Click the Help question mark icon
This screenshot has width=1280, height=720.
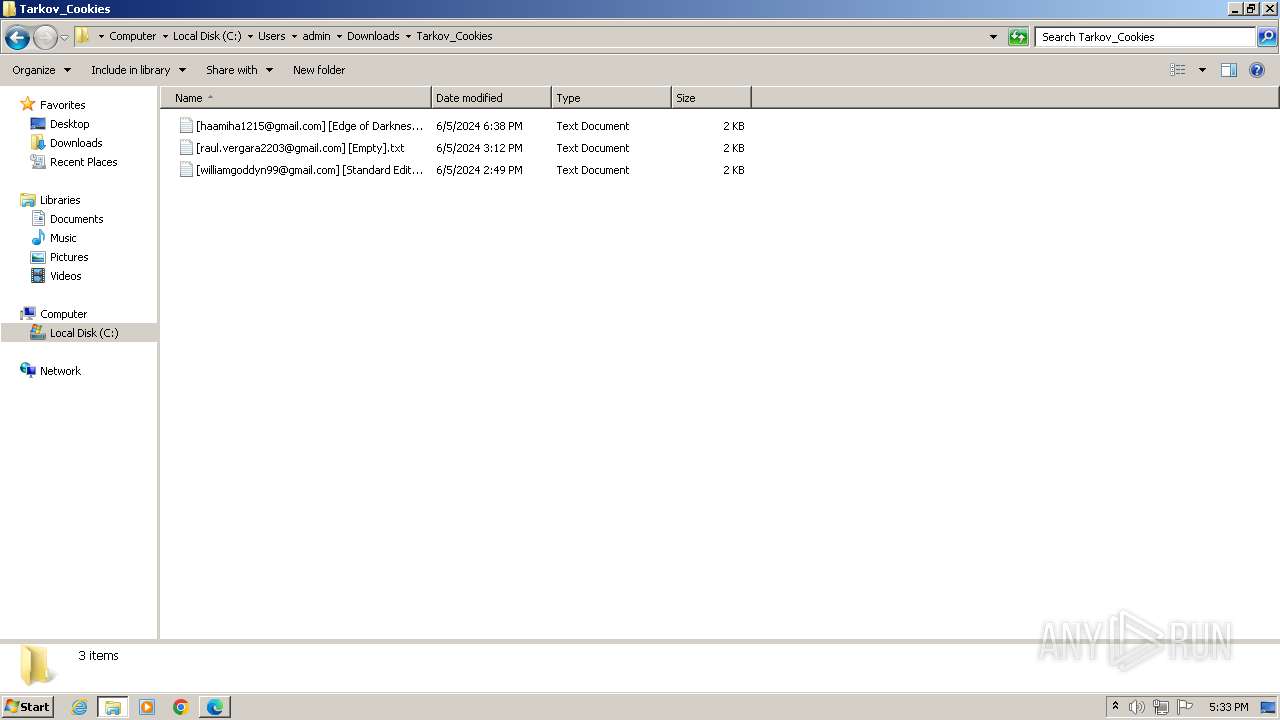pos(1257,70)
